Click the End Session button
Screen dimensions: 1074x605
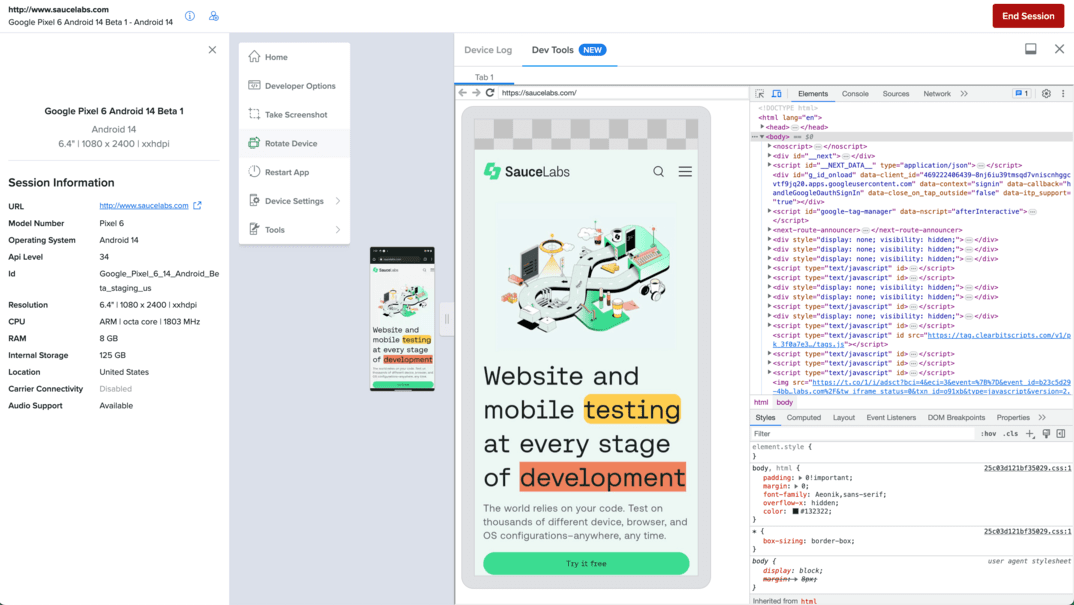pyautogui.click(x=1027, y=16)
